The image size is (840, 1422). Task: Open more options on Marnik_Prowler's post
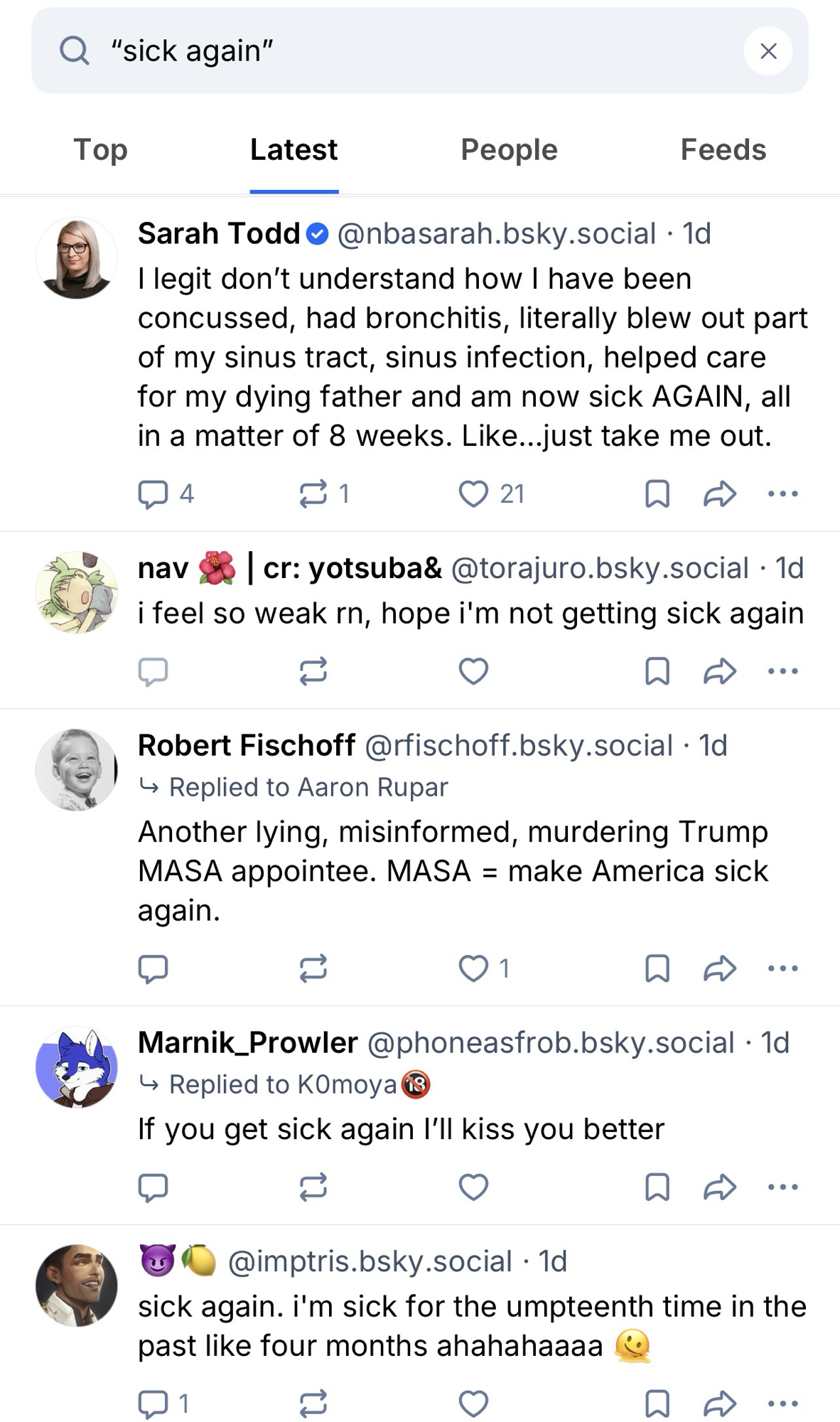tap(783, 1187)
